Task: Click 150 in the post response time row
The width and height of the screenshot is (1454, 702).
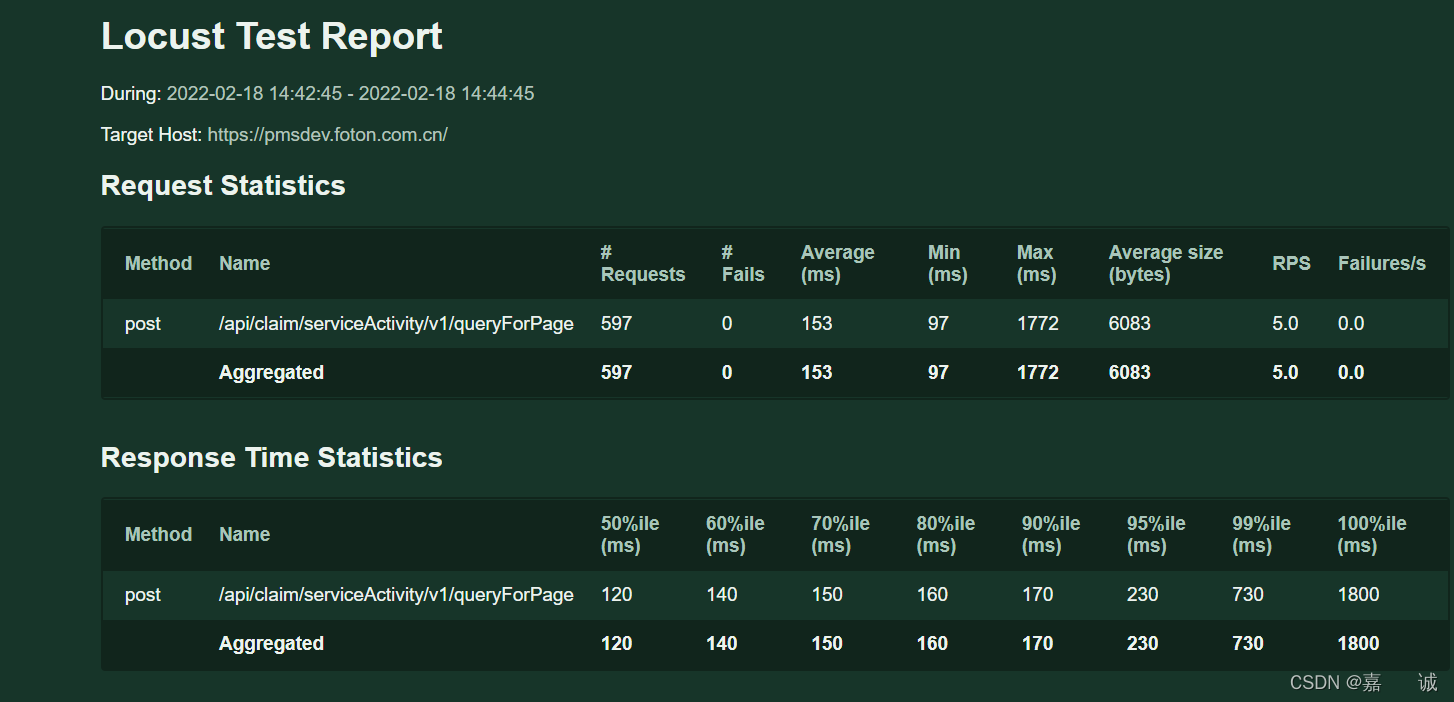Action: (827, 595)
